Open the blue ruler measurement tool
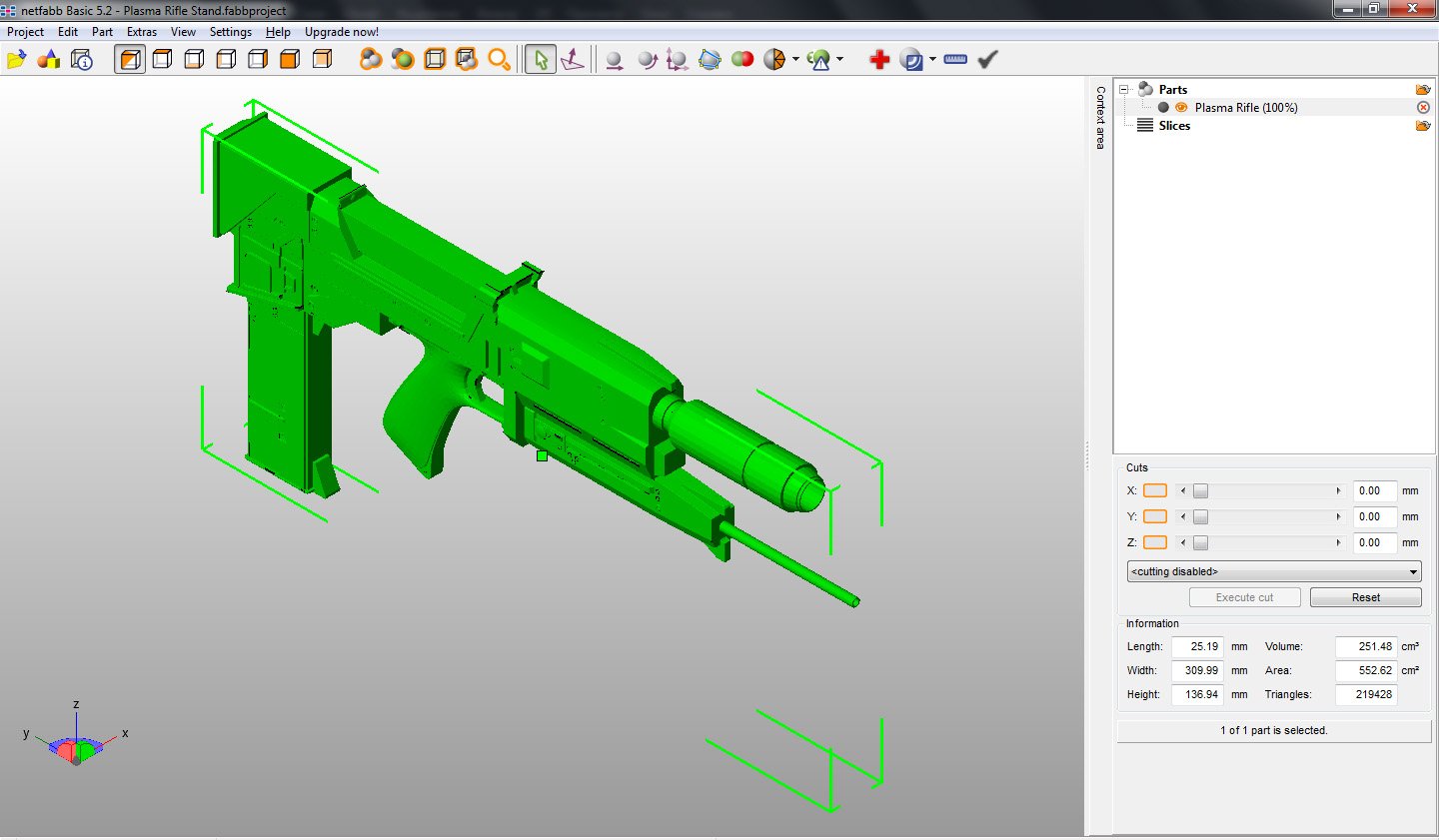1439x840 pixels. (955, 60)
